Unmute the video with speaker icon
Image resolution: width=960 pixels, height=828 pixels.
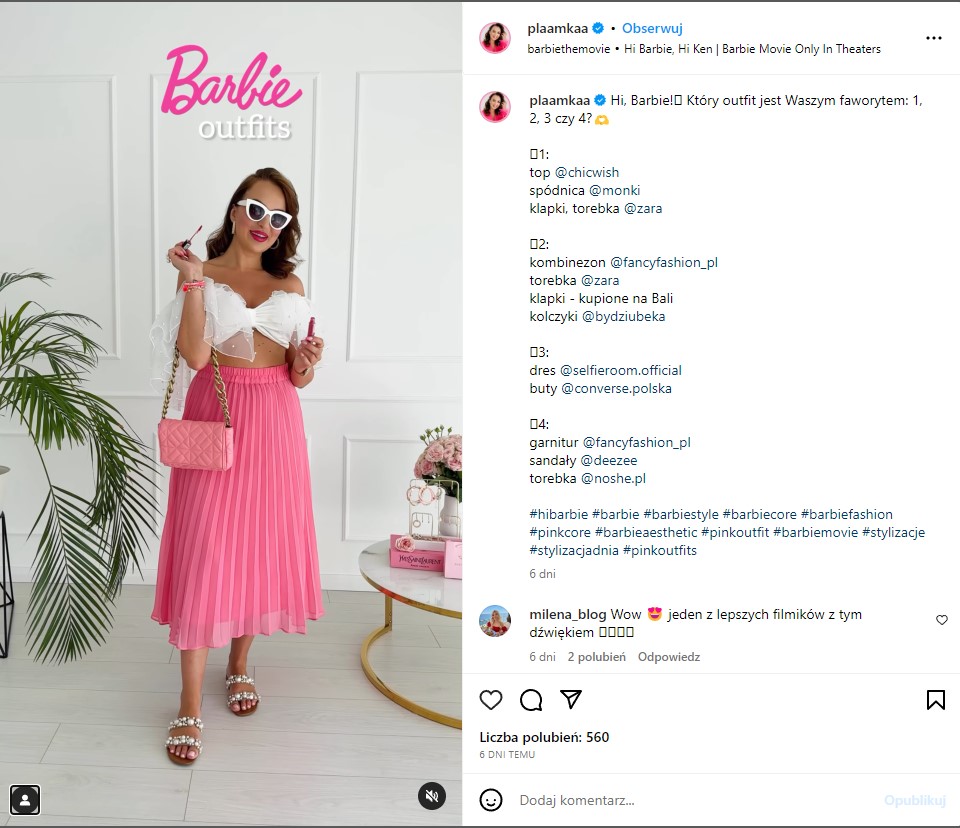point(432,796)
